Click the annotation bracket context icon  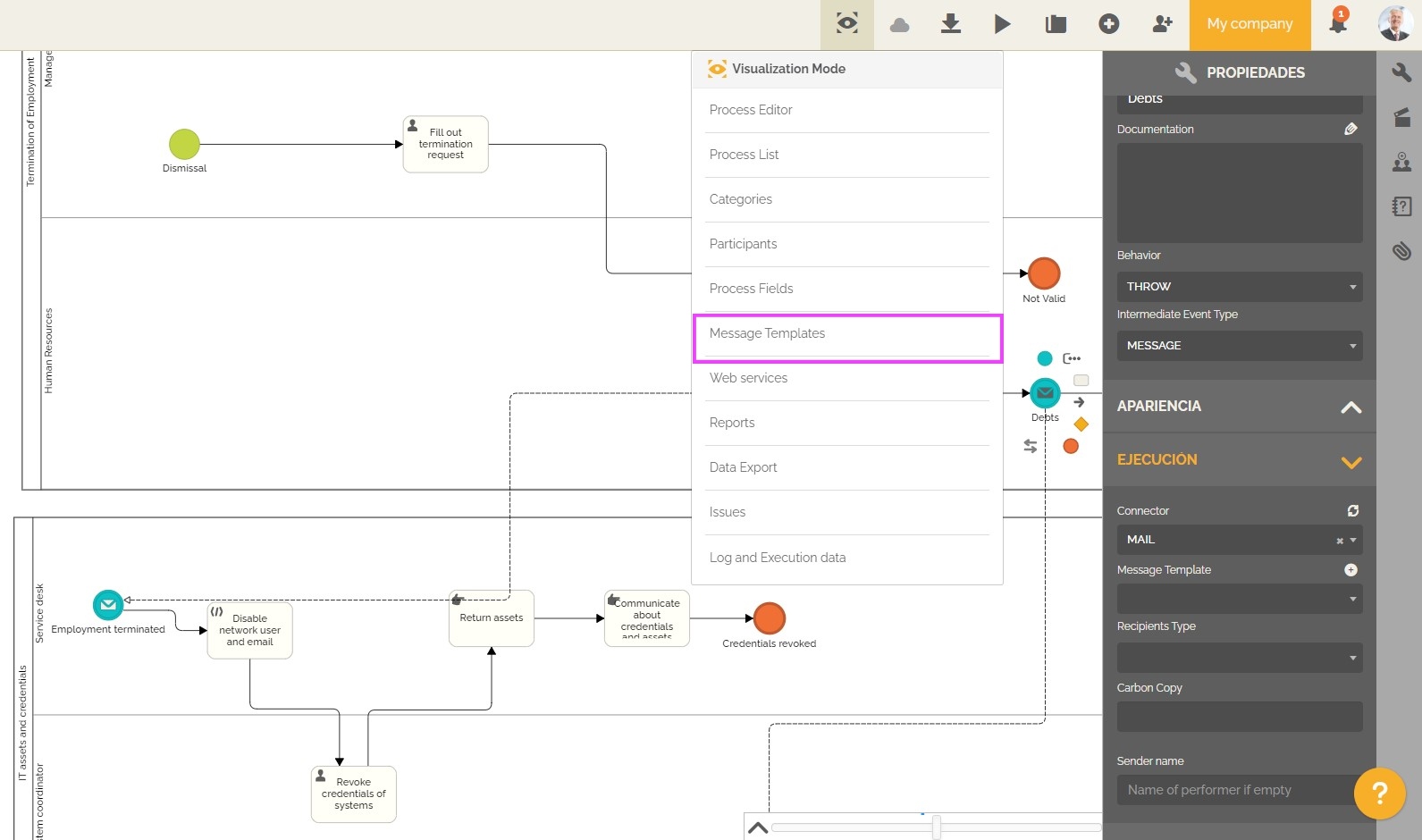1072,358
